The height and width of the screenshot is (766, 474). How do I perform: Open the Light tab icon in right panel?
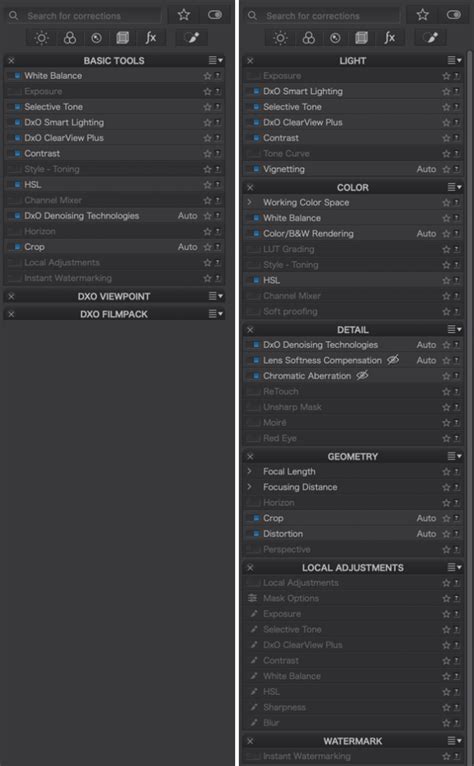point(280,38)
